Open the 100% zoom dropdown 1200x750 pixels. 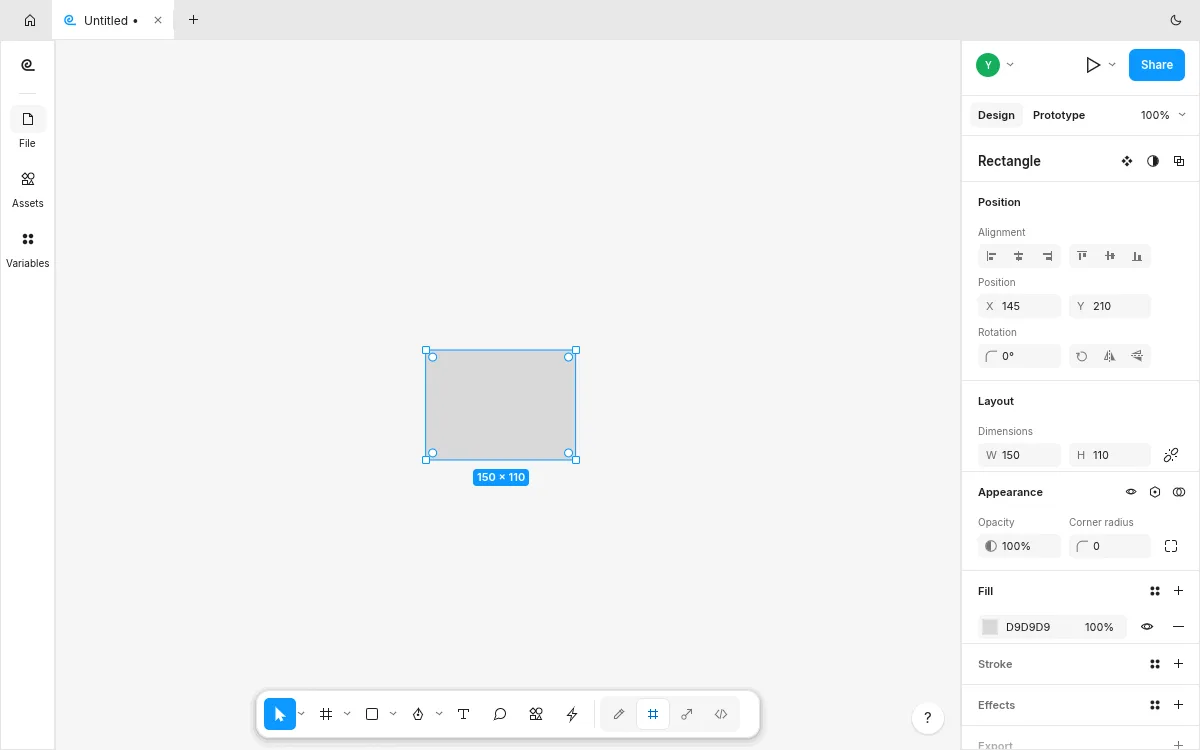coord(1163,115)
